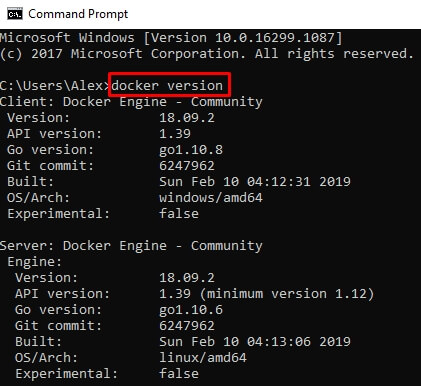Image resolution: width=421 pixels, height=386 pixels.
Task: Click the server 'Built:' label
Action: tap(38, 342)
